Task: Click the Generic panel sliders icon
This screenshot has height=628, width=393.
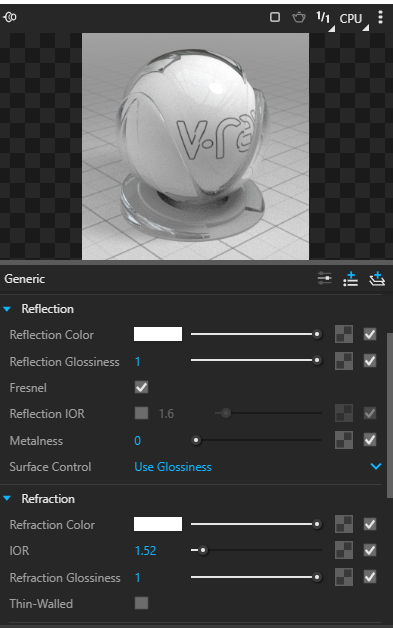Action: click(324, 278)
